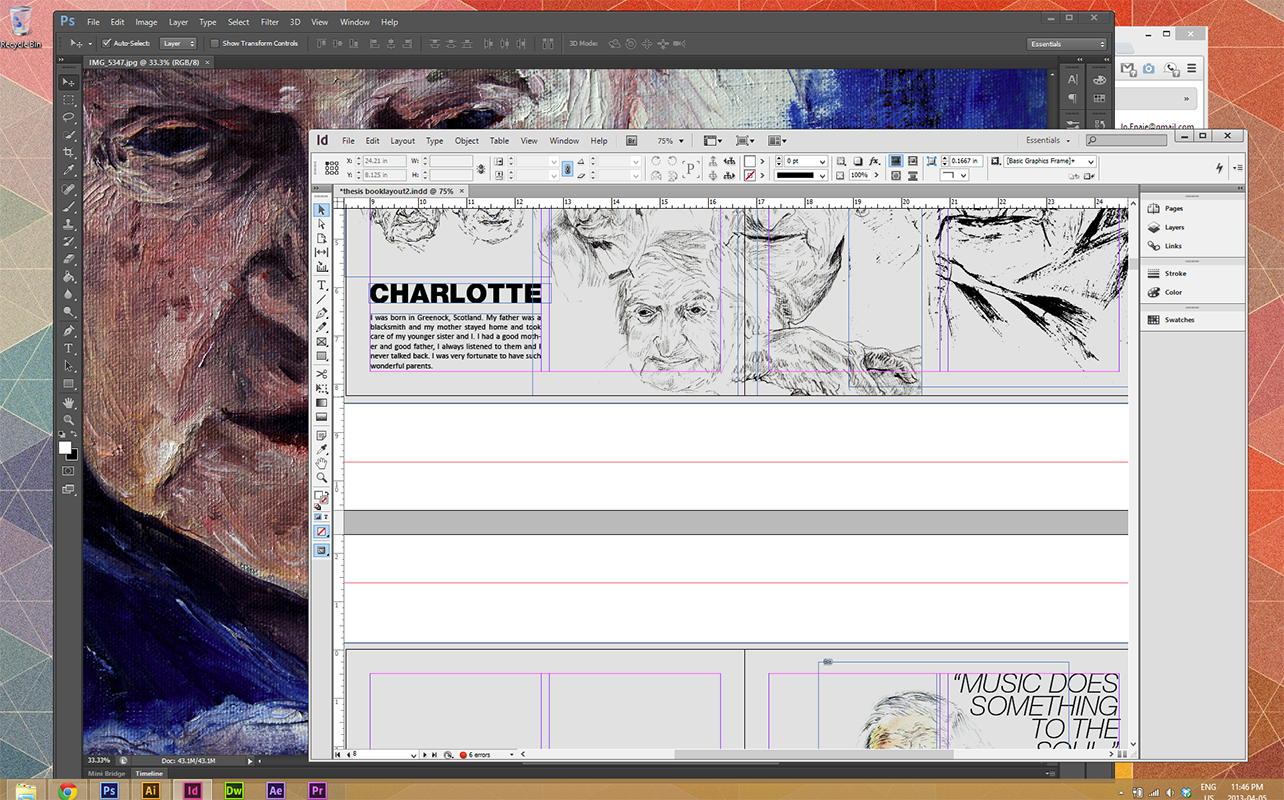Open the InDesign Pages panel

[x=1173, y=208]
